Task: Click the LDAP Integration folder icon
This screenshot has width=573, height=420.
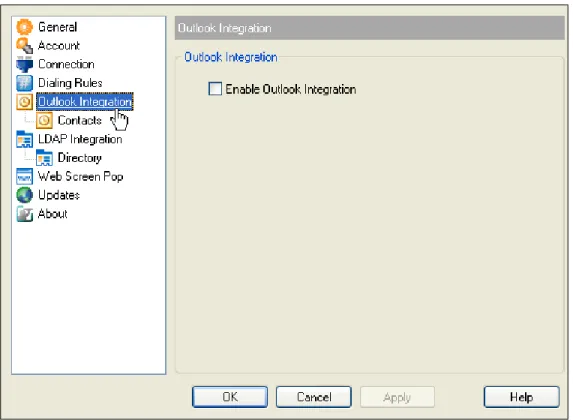Action: (x=24, y=139)
